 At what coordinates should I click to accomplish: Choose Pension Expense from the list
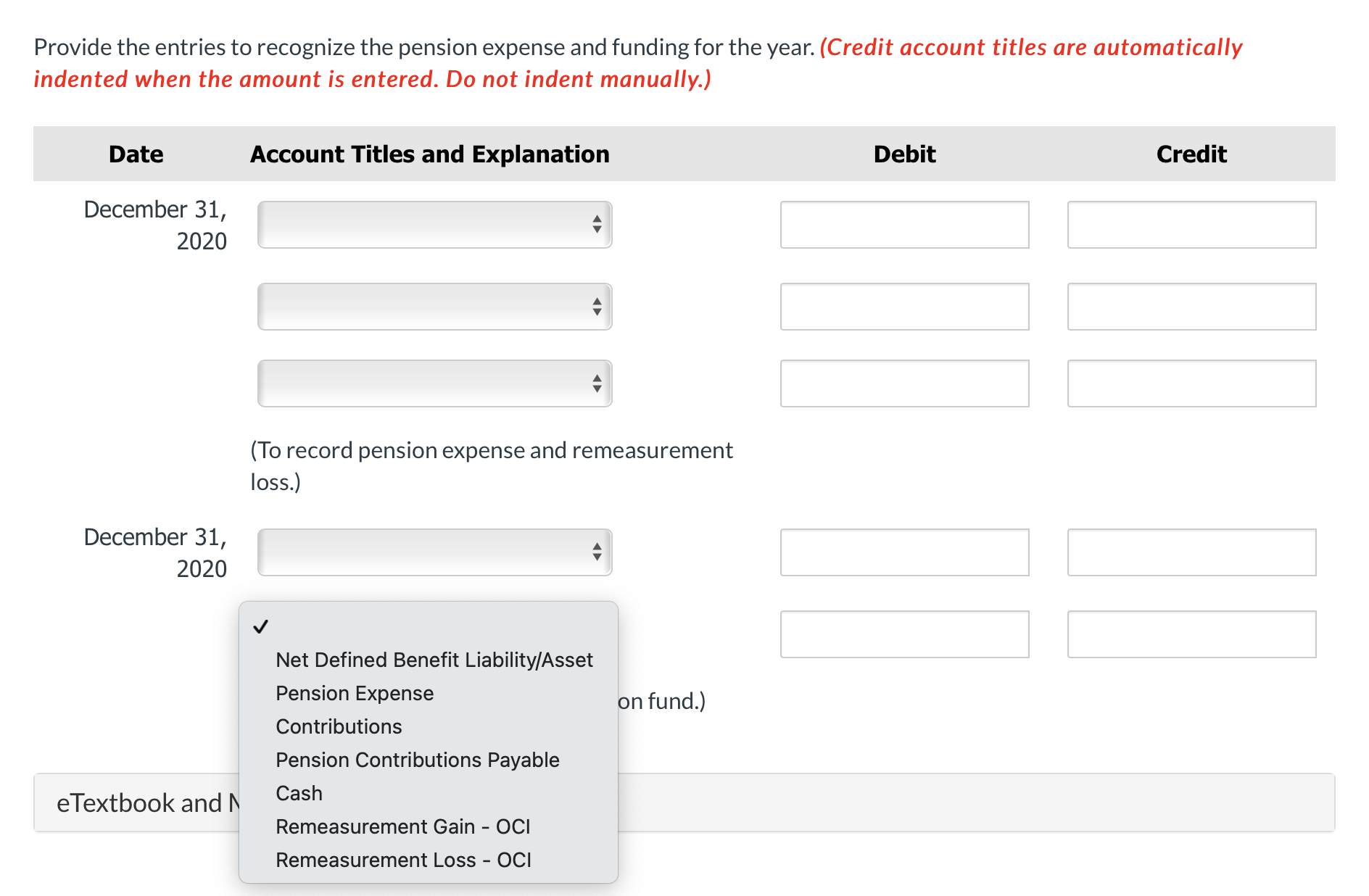[355, 693]
